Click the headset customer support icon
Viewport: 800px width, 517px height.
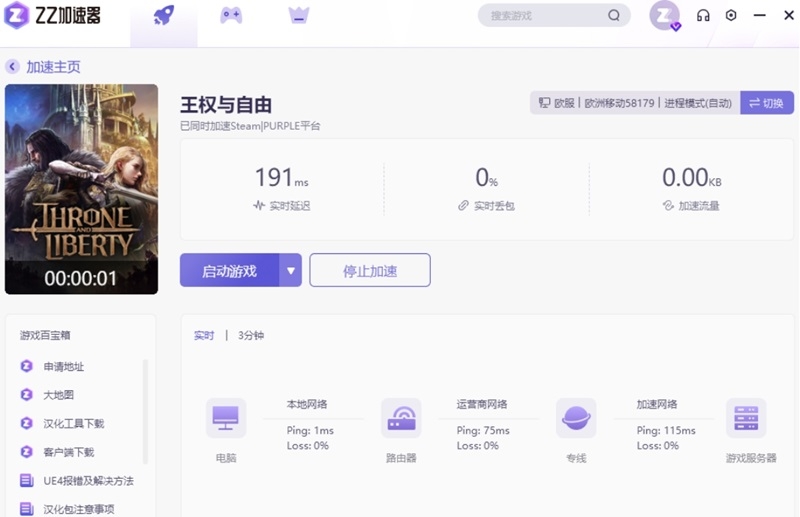pos(703,16)
